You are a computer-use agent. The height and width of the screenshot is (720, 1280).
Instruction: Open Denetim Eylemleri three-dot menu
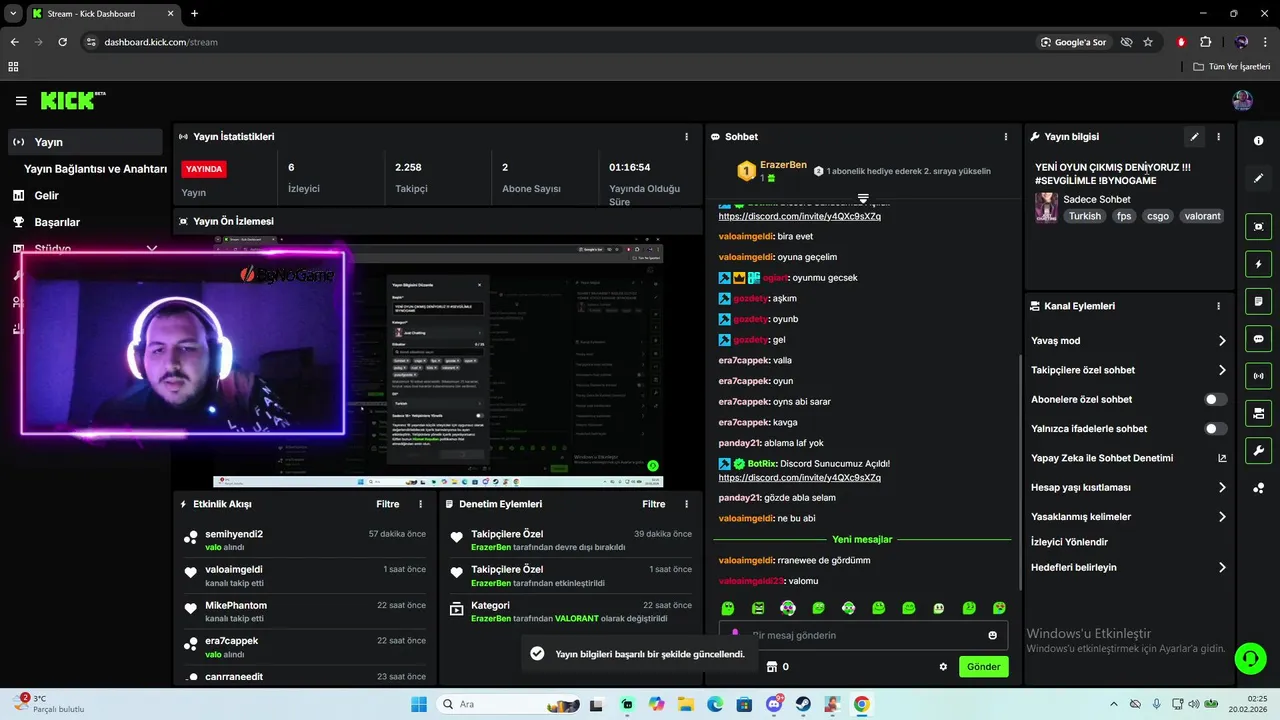pyautogui.click(x=686, y=505)
